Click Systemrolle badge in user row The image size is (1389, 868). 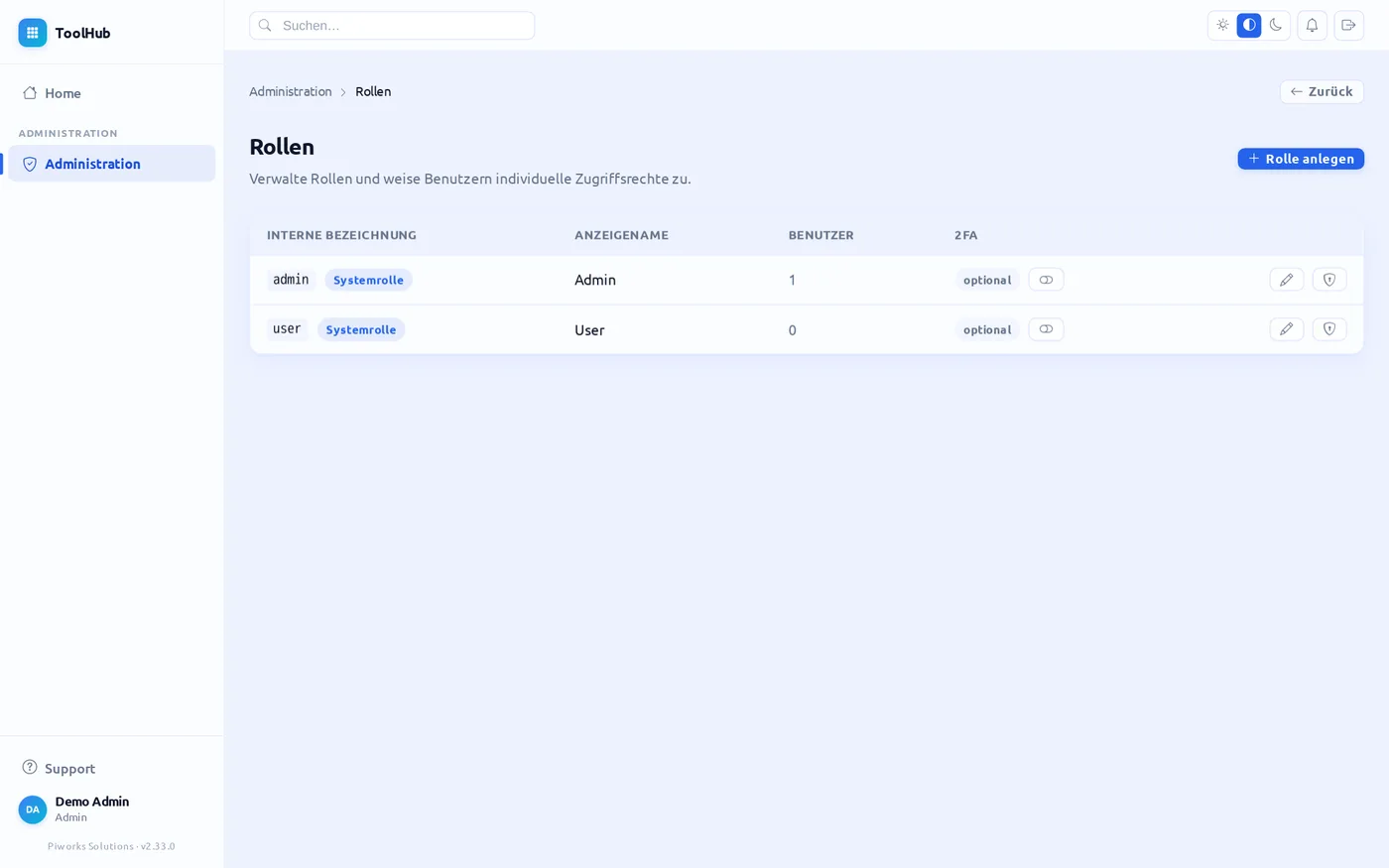click(x=361, y=329)
